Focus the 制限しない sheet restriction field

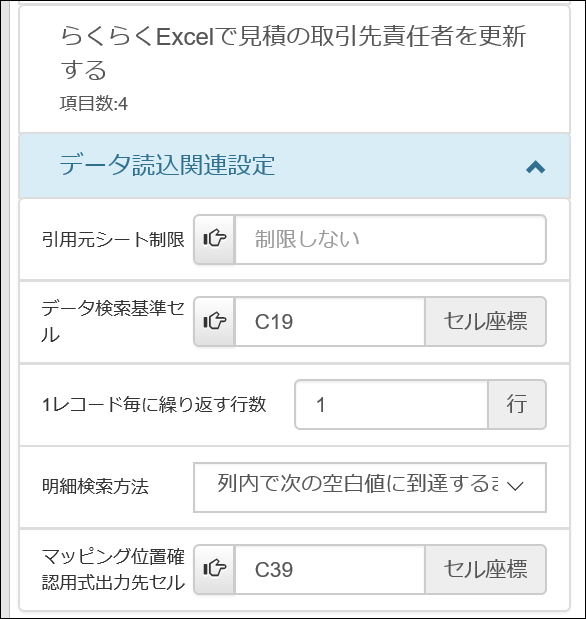[390, 239]
